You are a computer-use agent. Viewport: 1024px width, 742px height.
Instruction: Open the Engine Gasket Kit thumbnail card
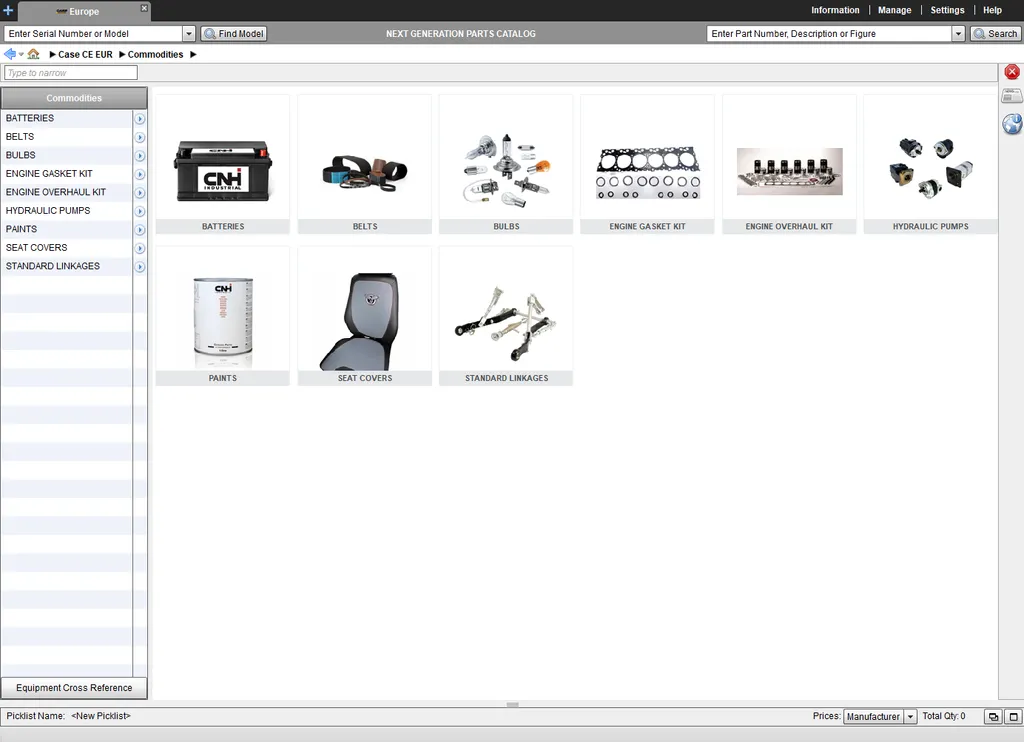pos(647,164)
